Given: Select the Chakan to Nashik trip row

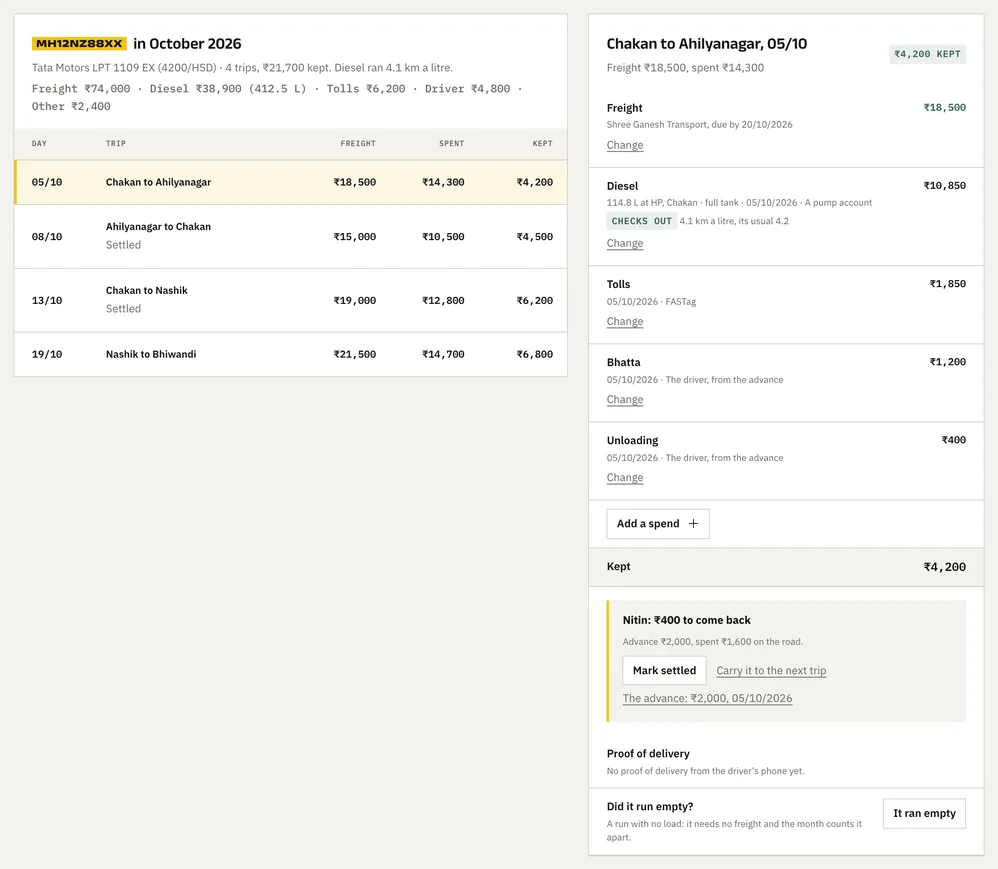Looking at the screenshot, I should click(x=291, y=300).
